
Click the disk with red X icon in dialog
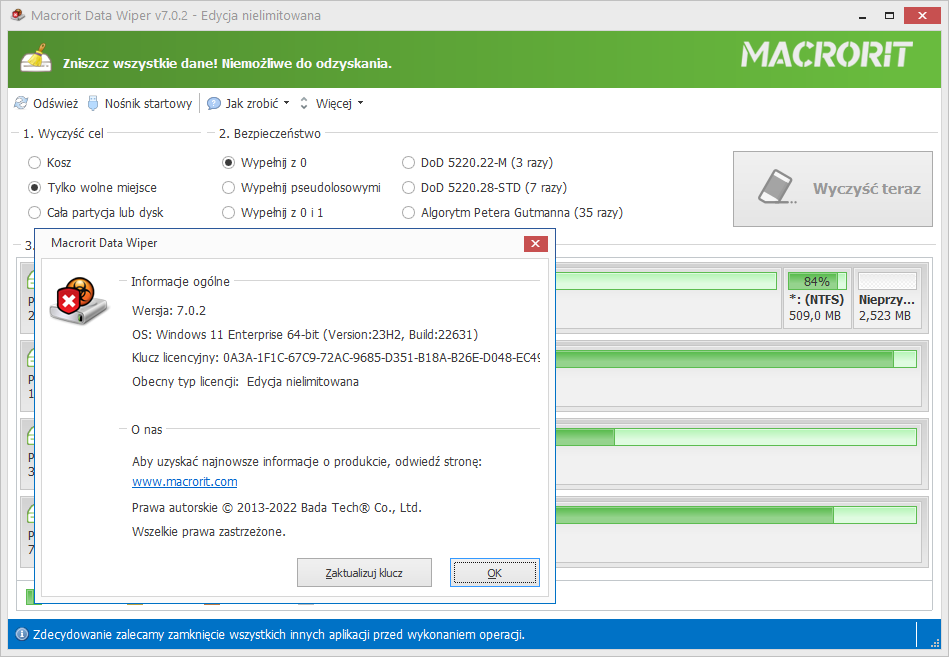(78, 301)
